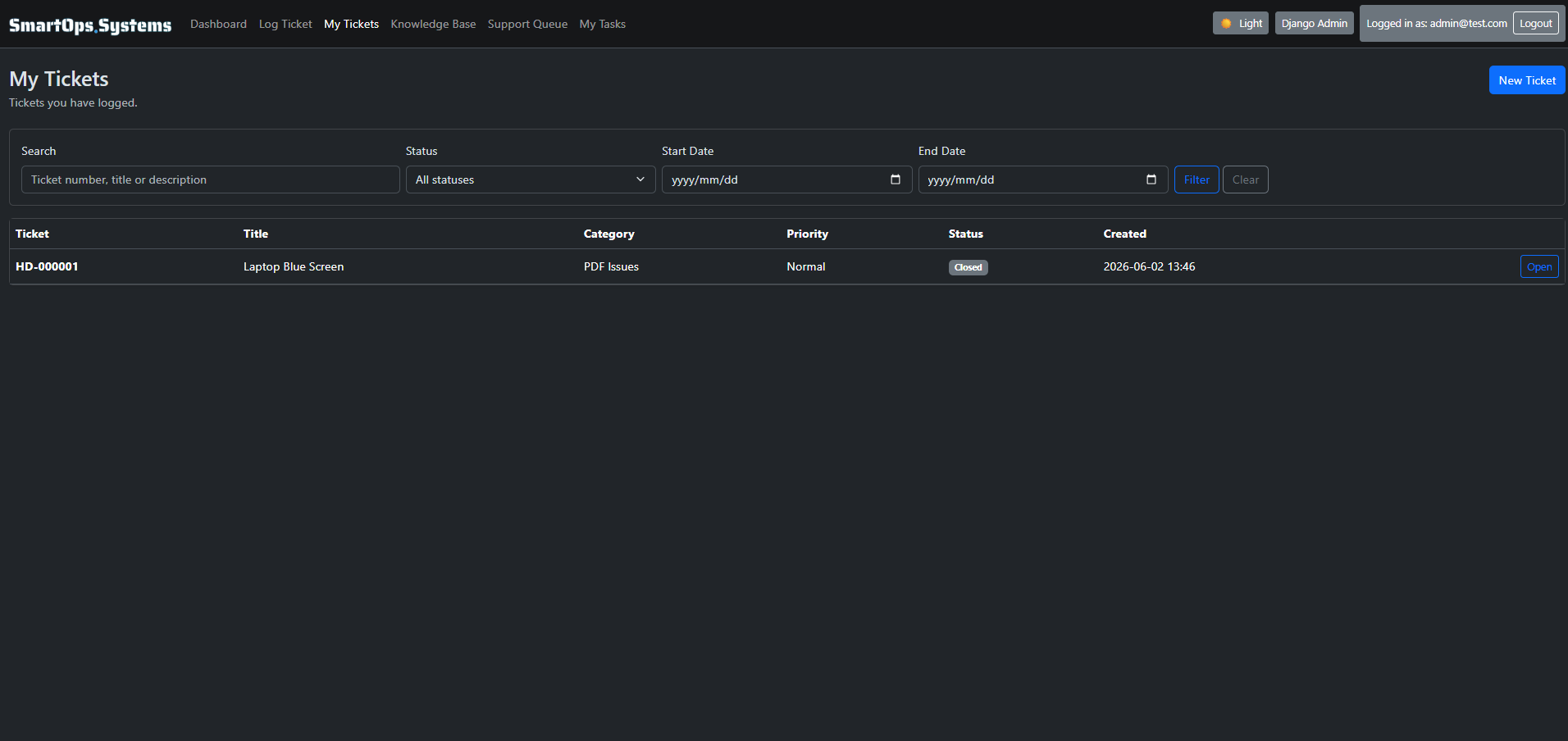The height and width of the screenshot is (741, 1568).
Task: Clear the ticket filters
Action: click(x=1245, y=180)
